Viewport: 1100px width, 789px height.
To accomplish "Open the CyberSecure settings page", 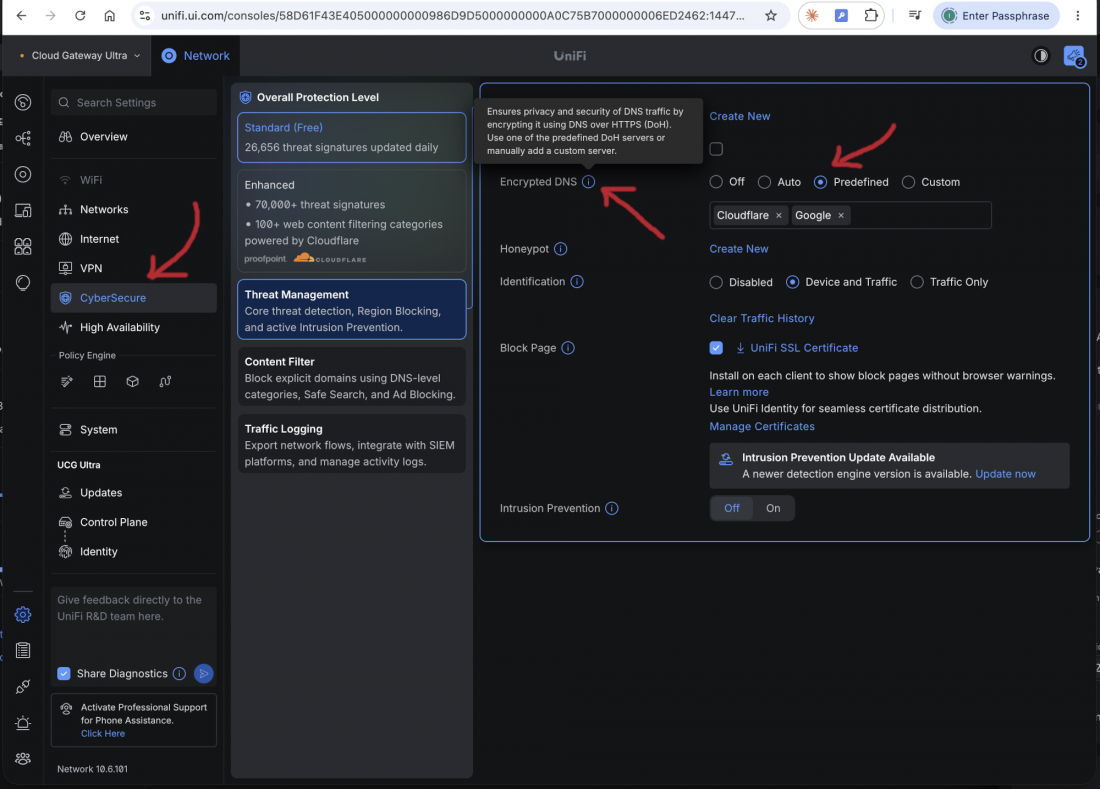I will coord(134,298).
